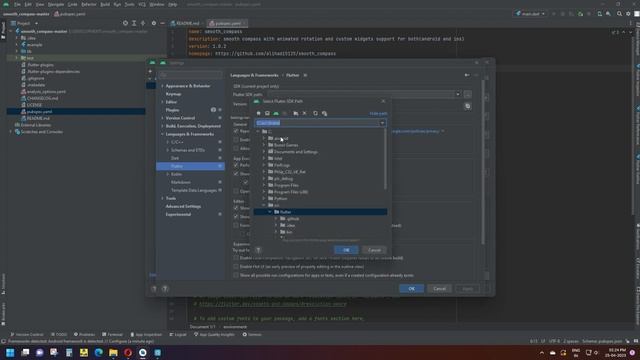Open path history dropdown in SDK chooser
This screenshot has width=640, height=360.
click(382, 123)
